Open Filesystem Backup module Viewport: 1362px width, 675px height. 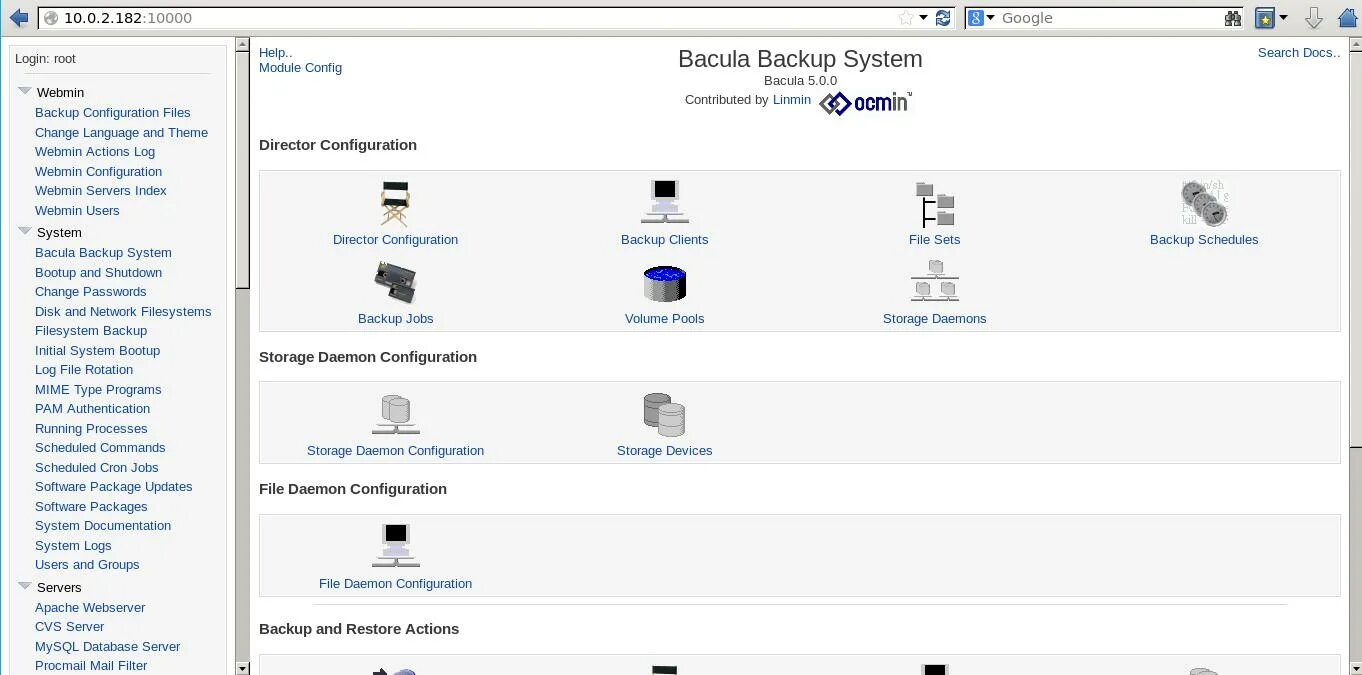[91, 331]
